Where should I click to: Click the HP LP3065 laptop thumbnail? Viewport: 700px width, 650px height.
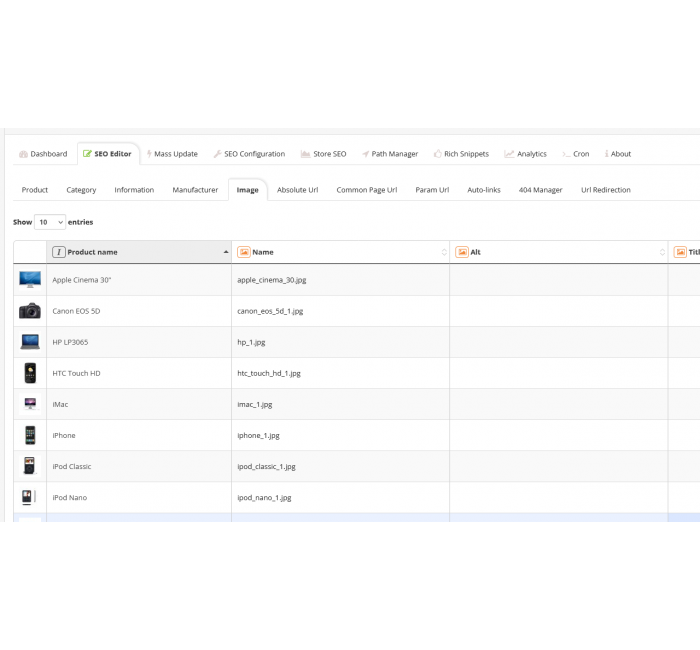pos(30,342)
